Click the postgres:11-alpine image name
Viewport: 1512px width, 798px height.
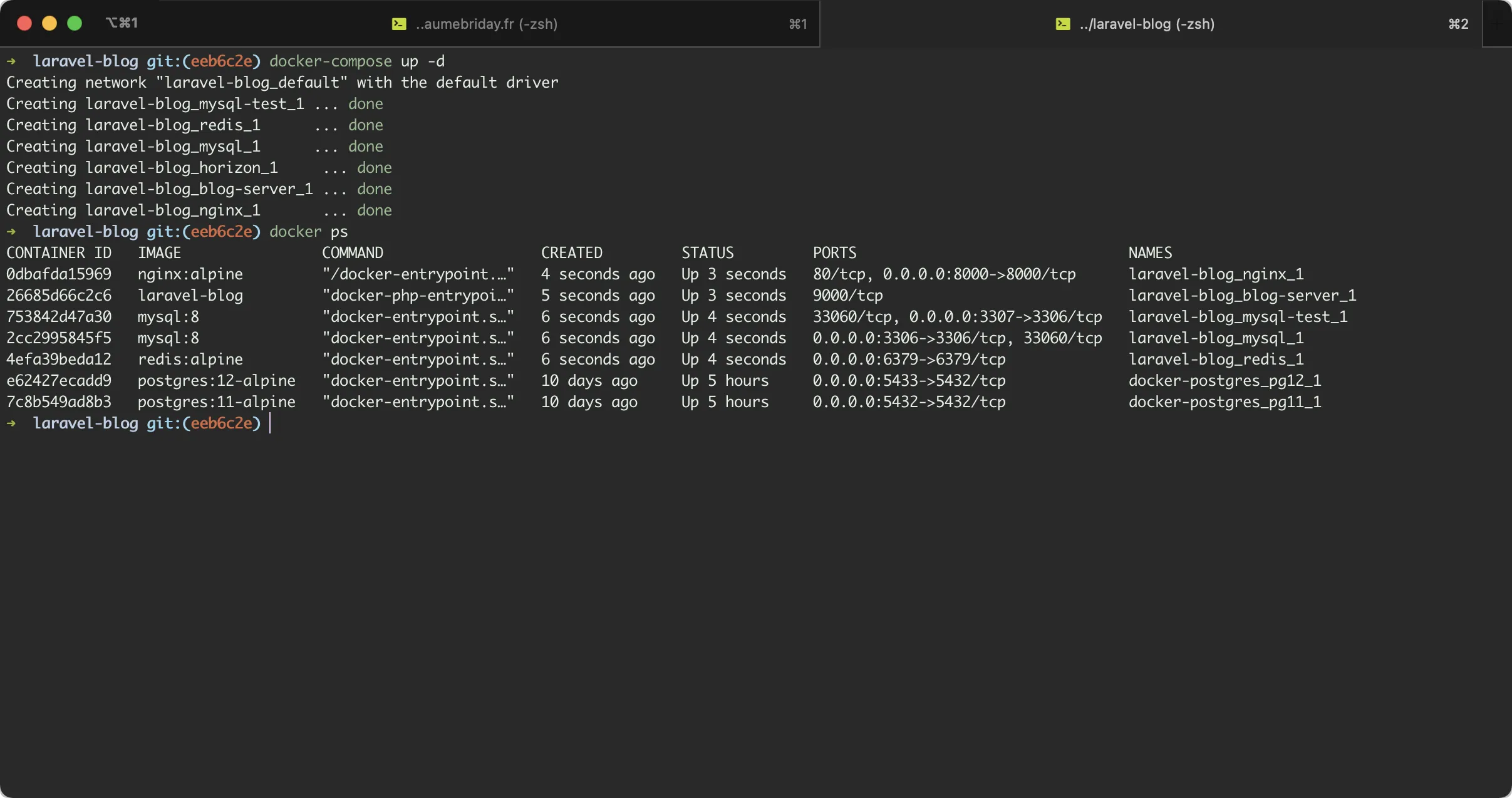tap(216, 402)
